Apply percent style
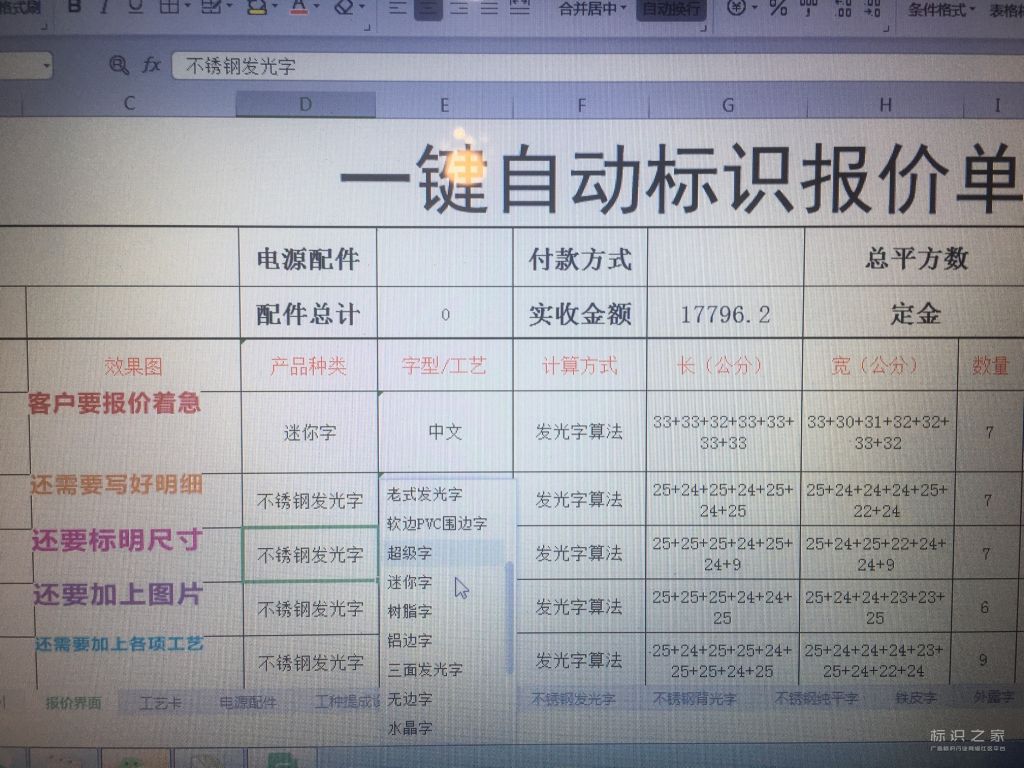The image size is (1024, 768). pos(778,8)
